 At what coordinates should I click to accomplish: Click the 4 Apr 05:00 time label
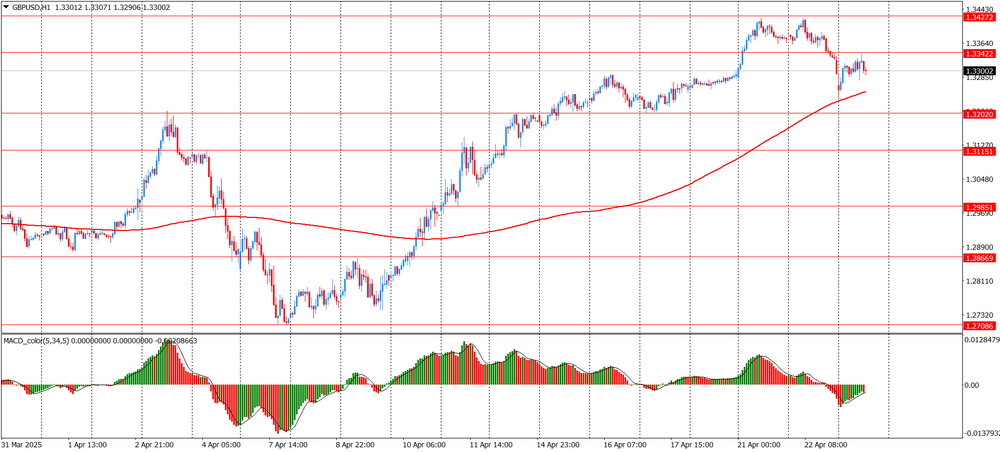(x=223, y=444)
